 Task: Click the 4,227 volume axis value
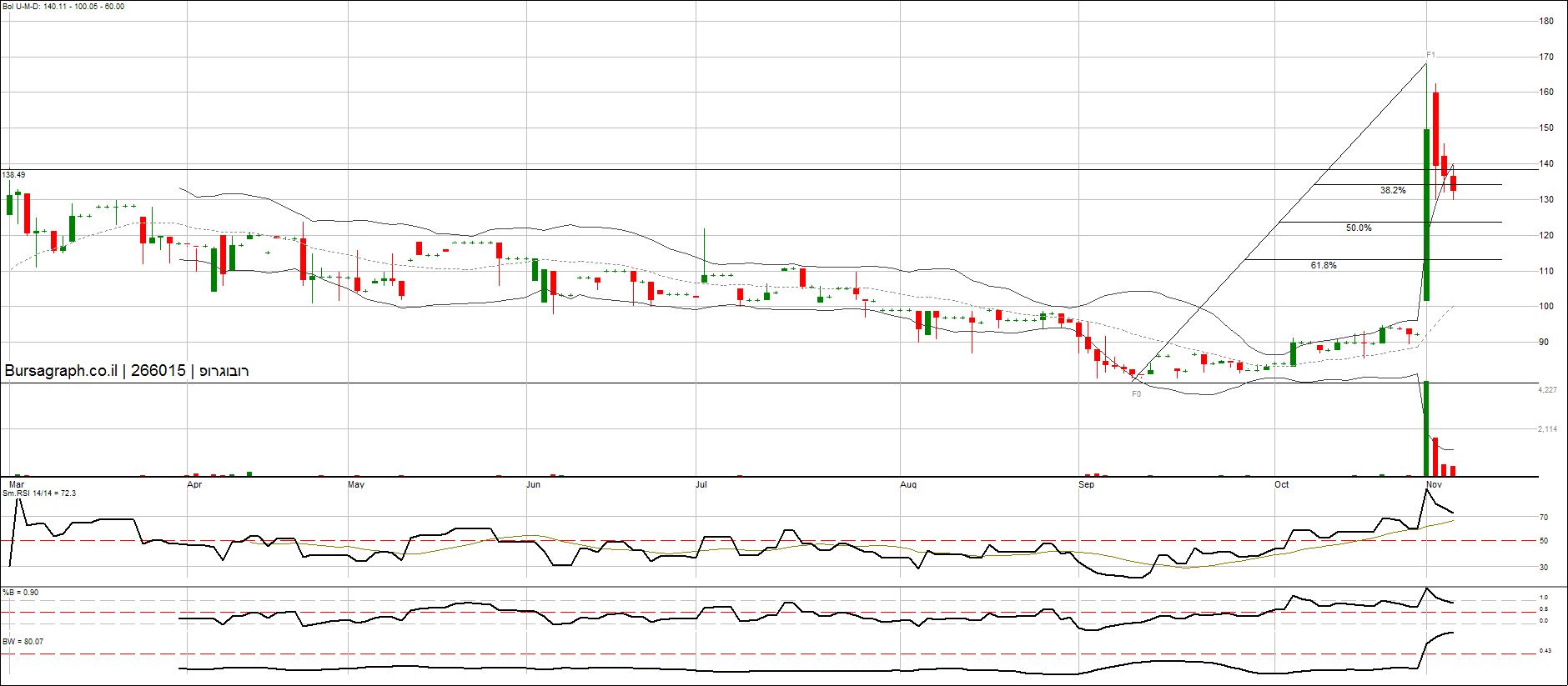point(1546,390)
